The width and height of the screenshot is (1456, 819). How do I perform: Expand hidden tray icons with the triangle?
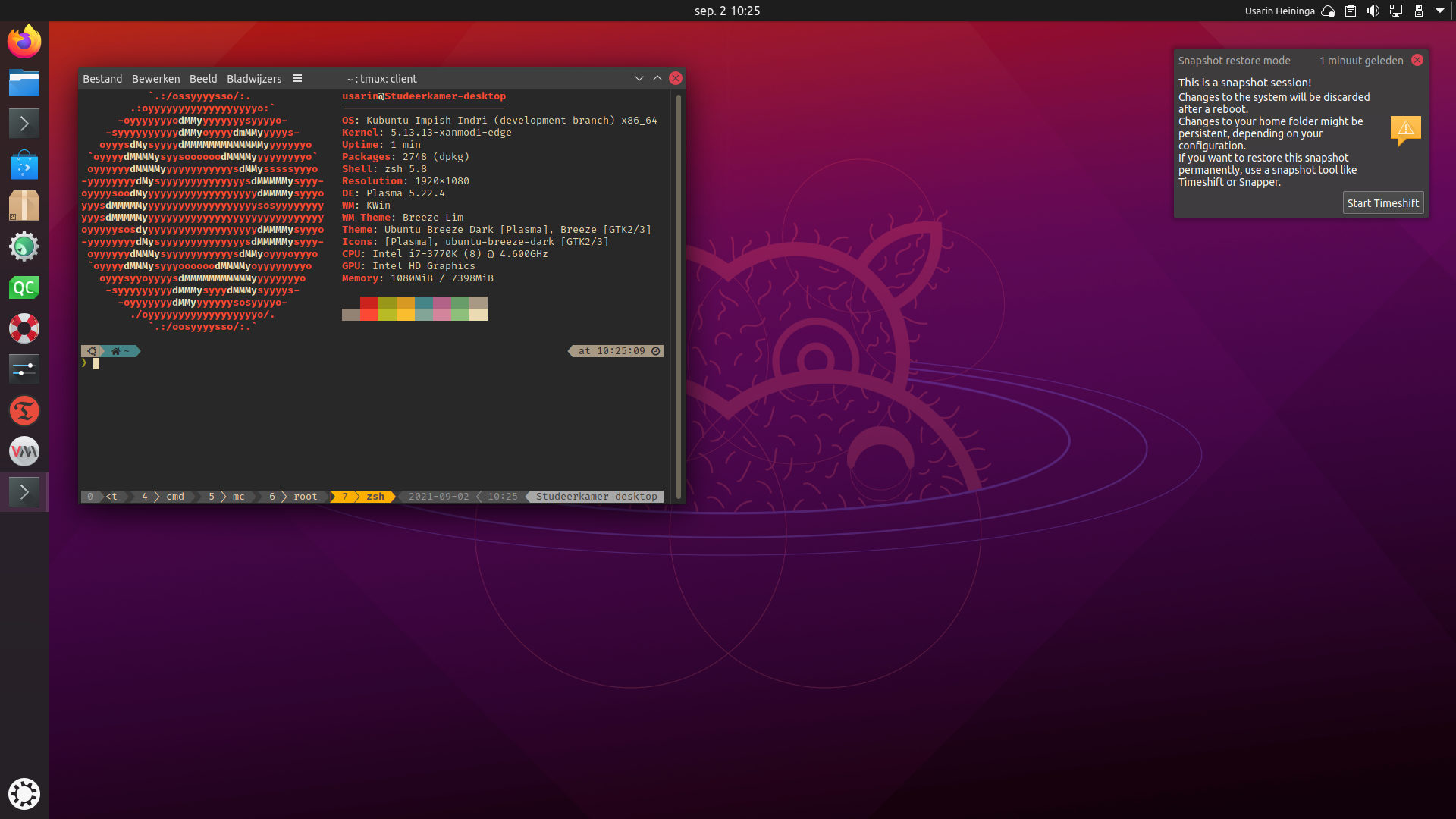coord(1440,11)
